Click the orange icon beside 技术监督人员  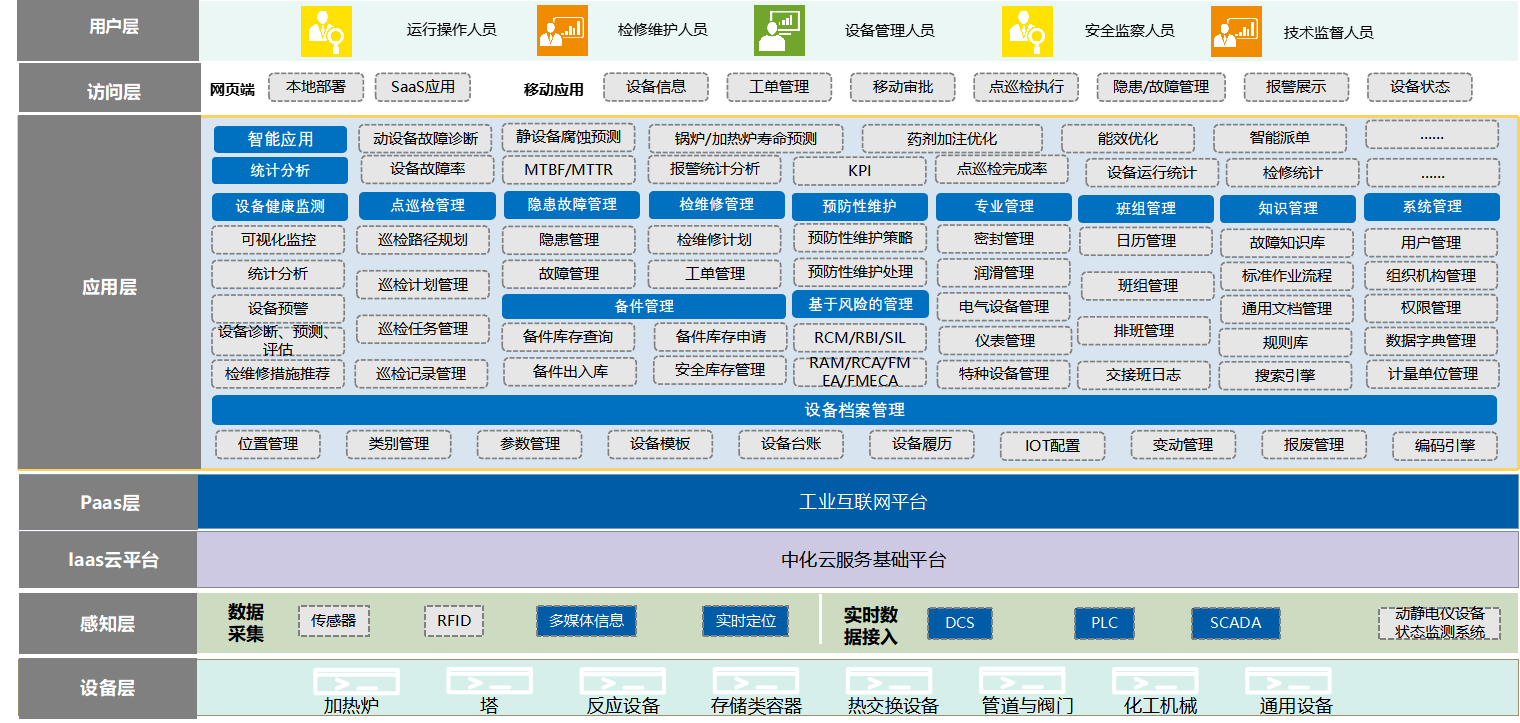[x=1236, y=31]
